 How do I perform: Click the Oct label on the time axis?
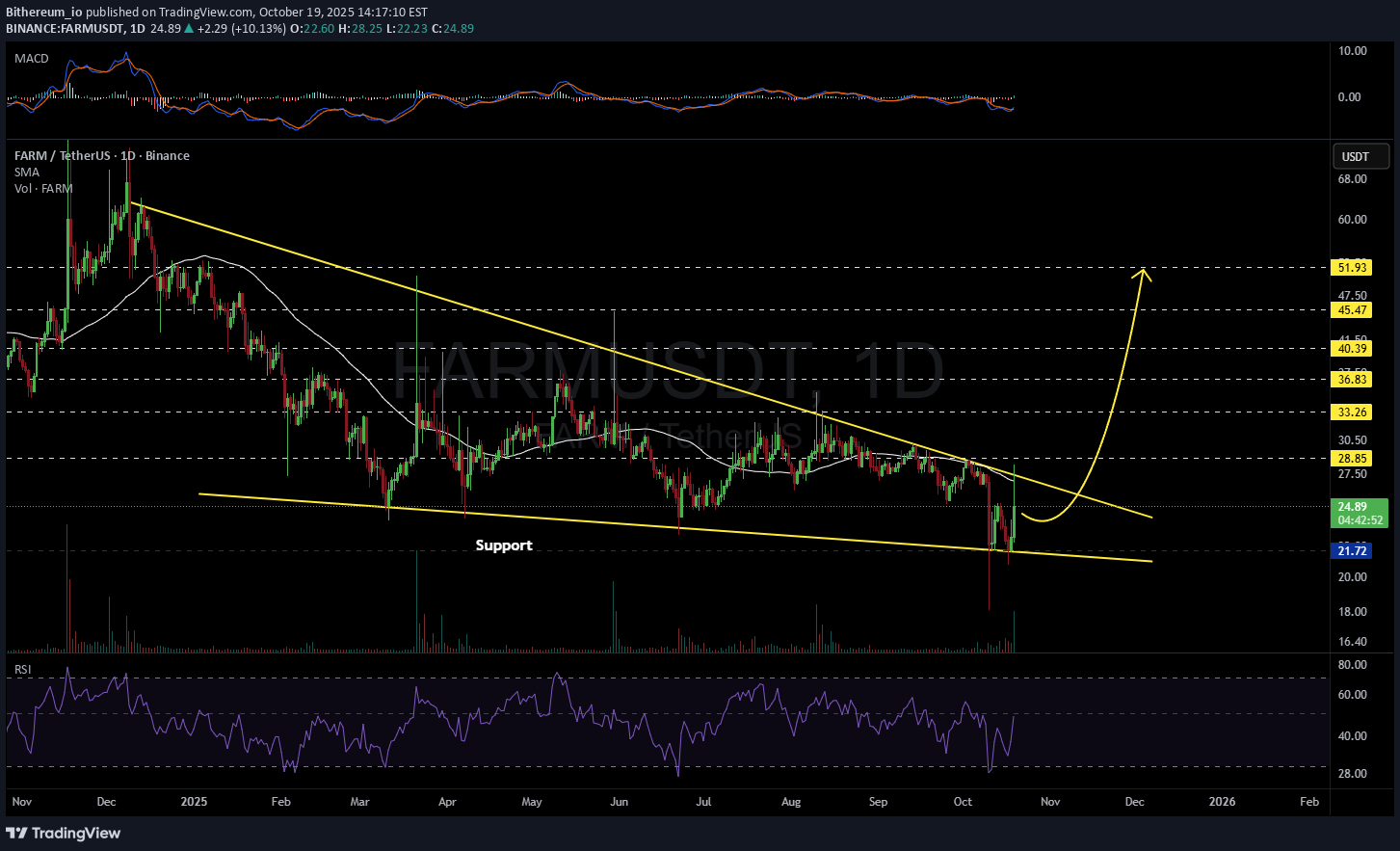[x=963, y=801]
